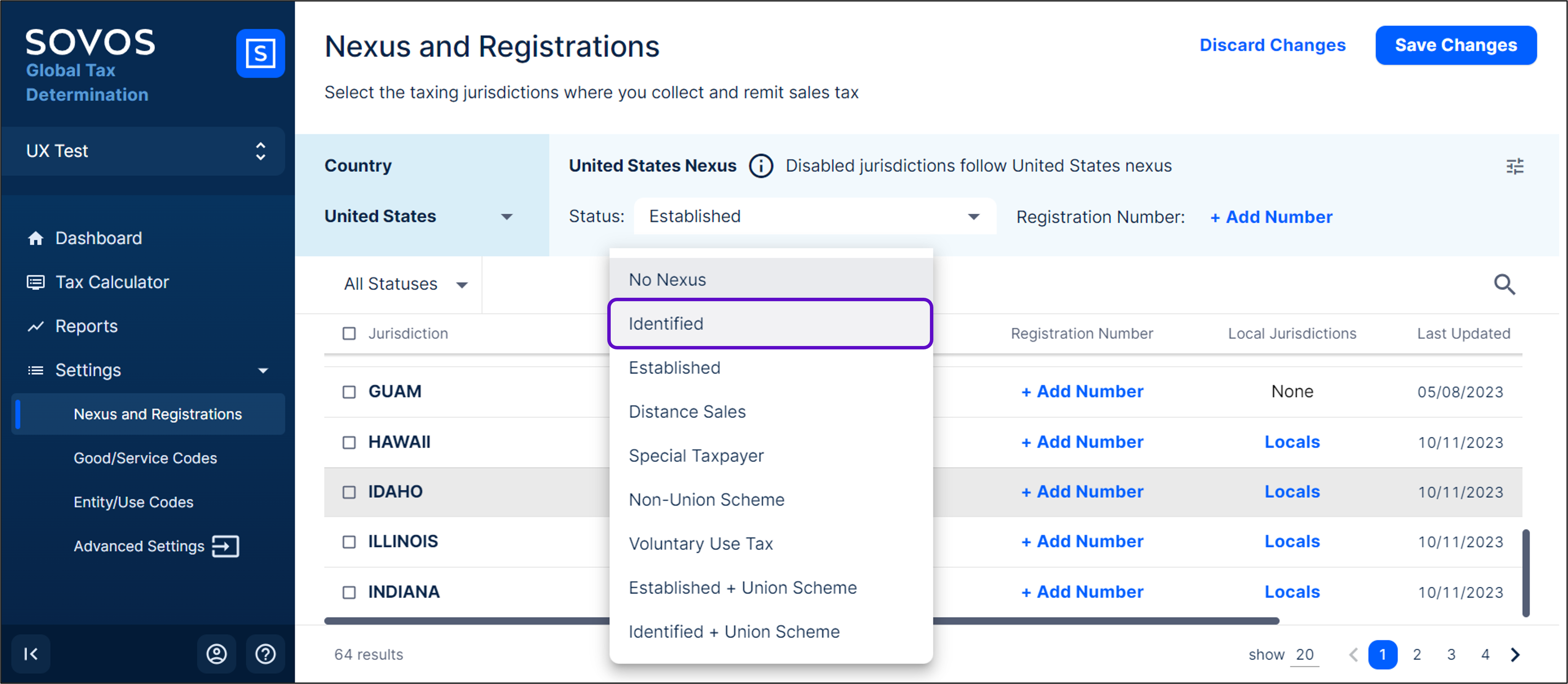Click the Registration Number column header
This screenshot has height=684, width=1568.
pyautogui.click(x=1082, y=333)
